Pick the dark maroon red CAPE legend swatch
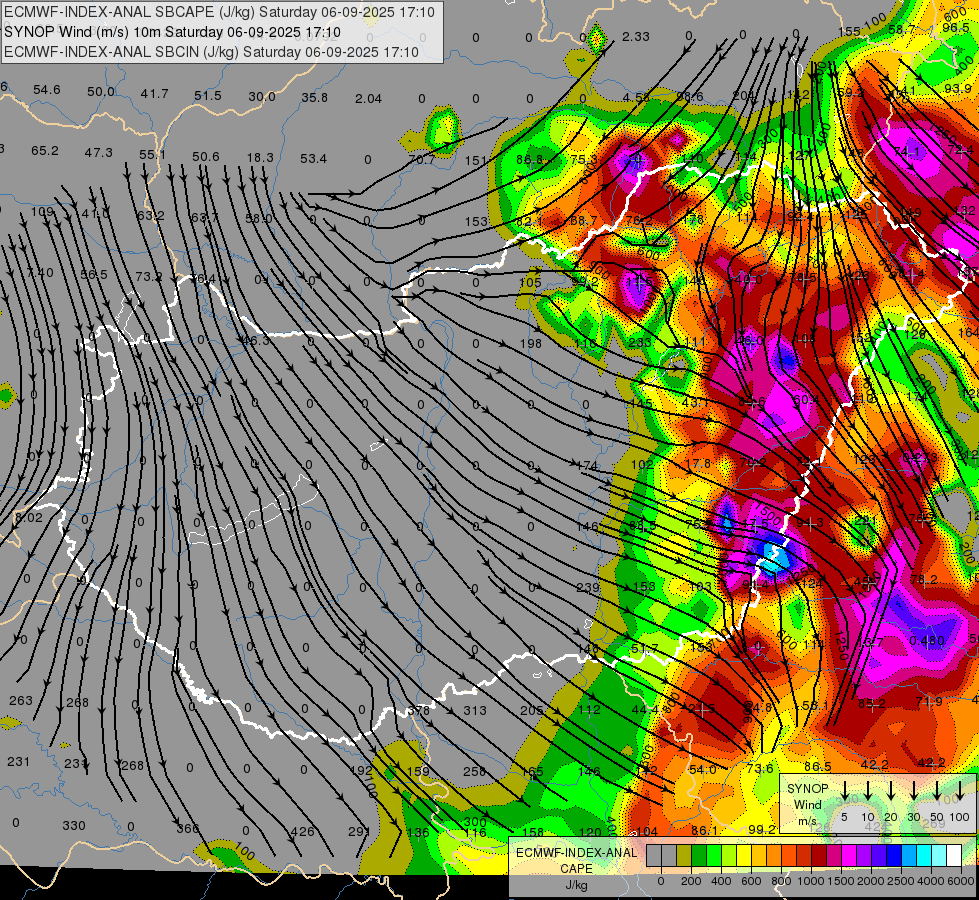This screenshot has height=900, width=979. (x=819, y=856)
